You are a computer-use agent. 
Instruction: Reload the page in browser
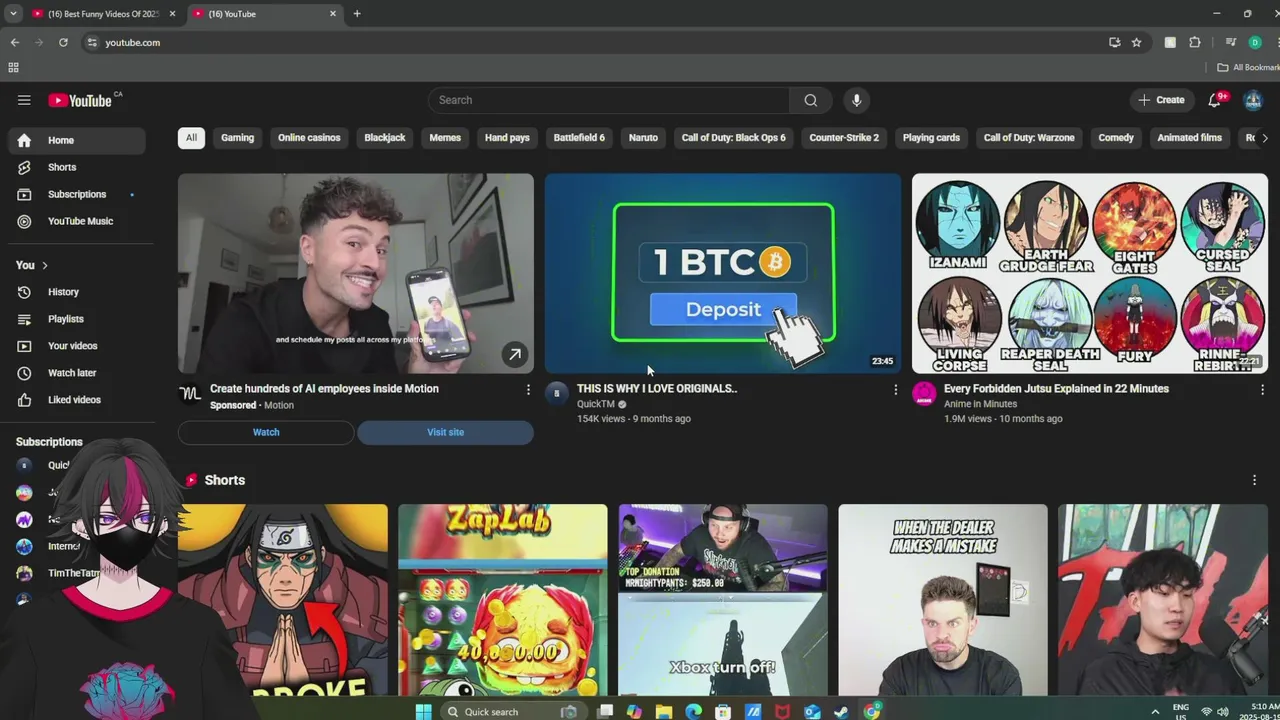pos(63,42)
